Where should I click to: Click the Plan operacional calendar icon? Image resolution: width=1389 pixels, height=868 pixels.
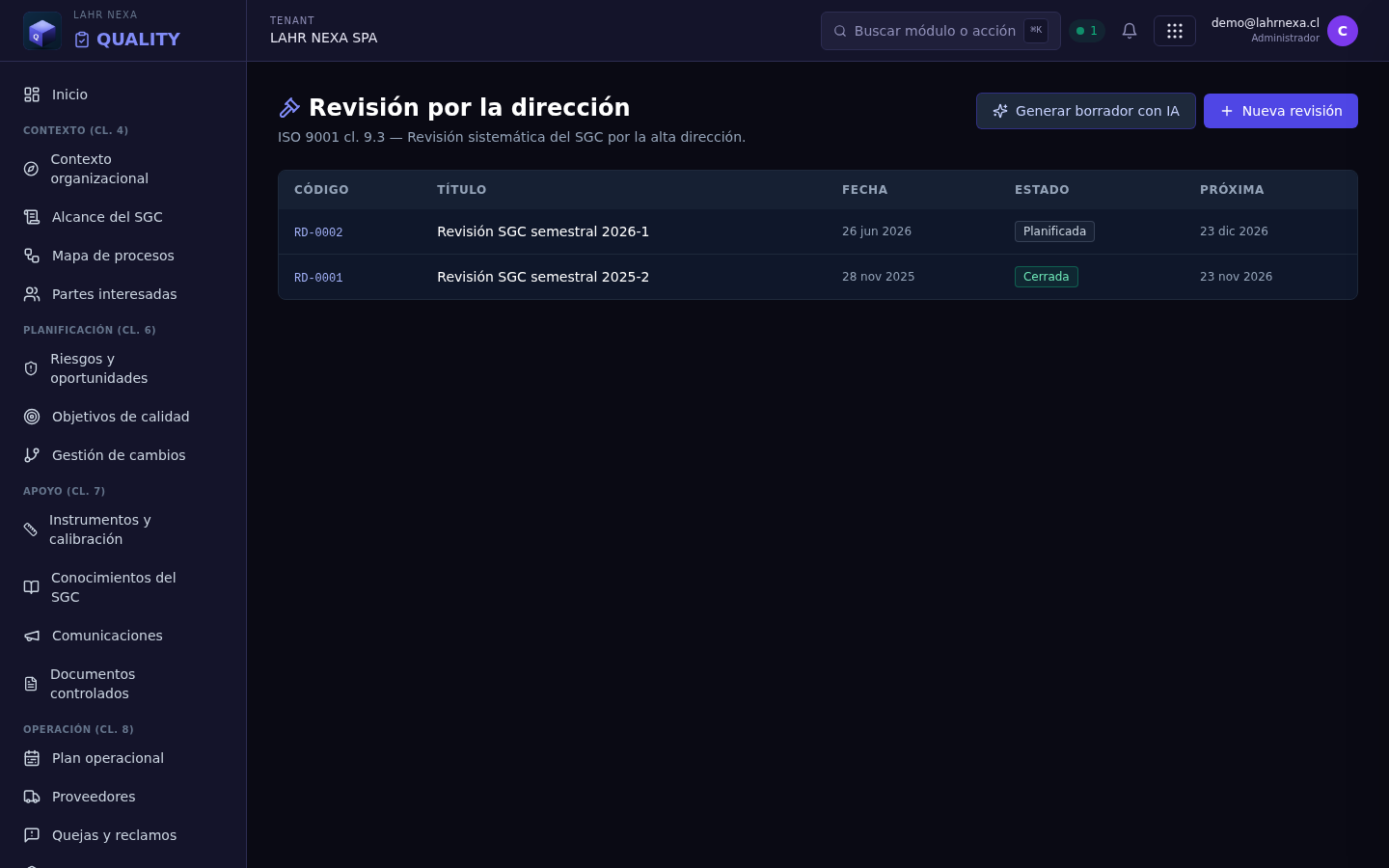32,758
